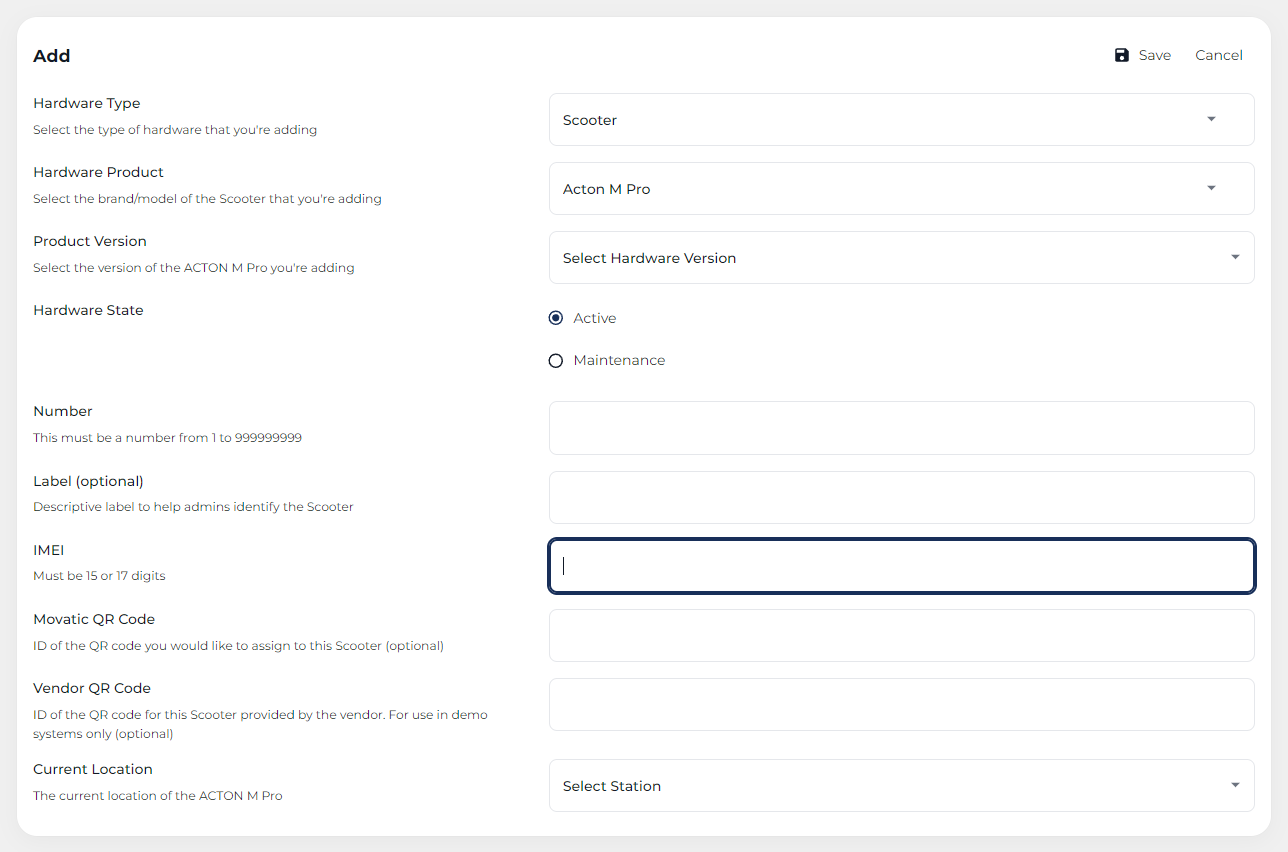Click the Vendor QR Code input field

pos(901,705)
